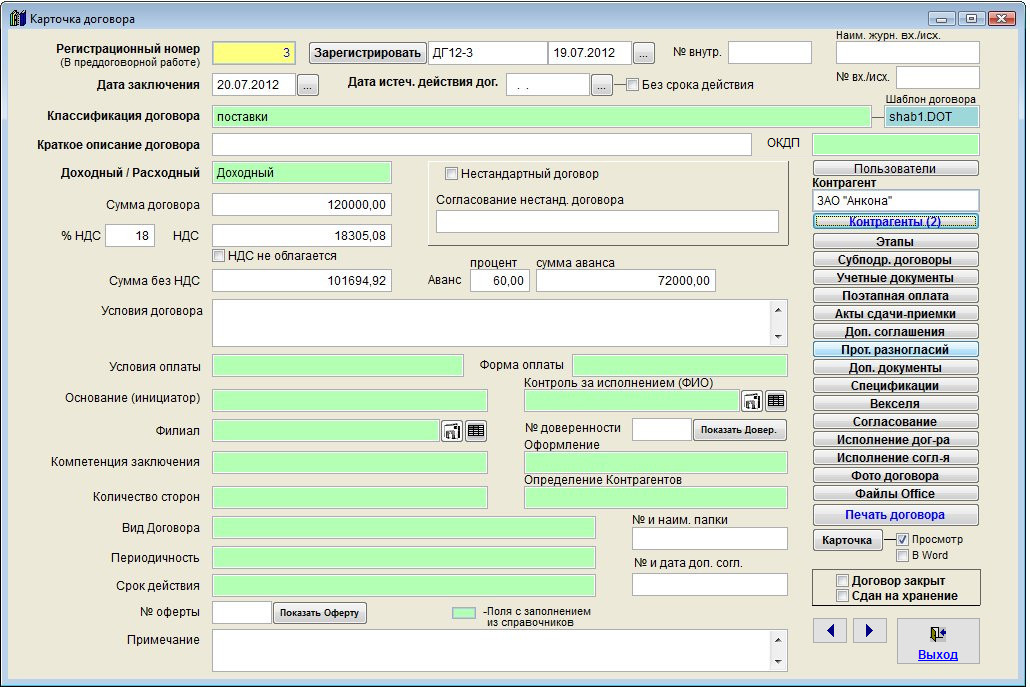Open date picker for Дата истеч. действия дог.

tap(601, 85)
